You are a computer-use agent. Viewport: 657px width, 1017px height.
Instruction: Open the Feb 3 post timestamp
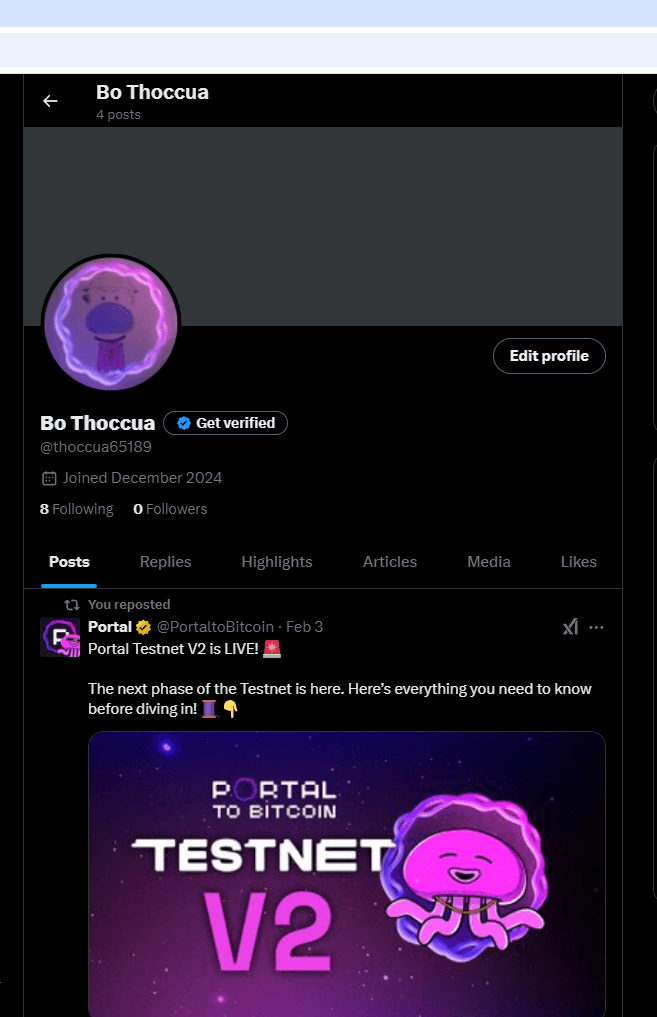point(304,627)
